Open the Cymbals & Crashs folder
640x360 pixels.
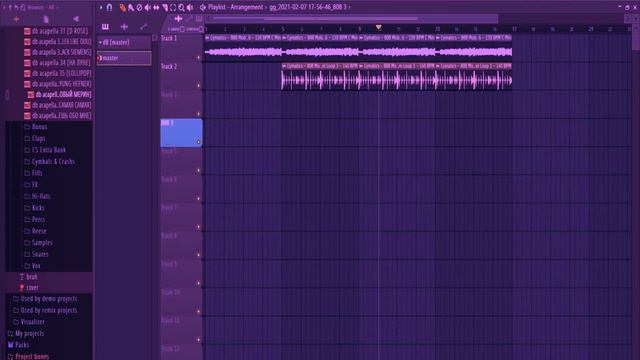point(49,162)
